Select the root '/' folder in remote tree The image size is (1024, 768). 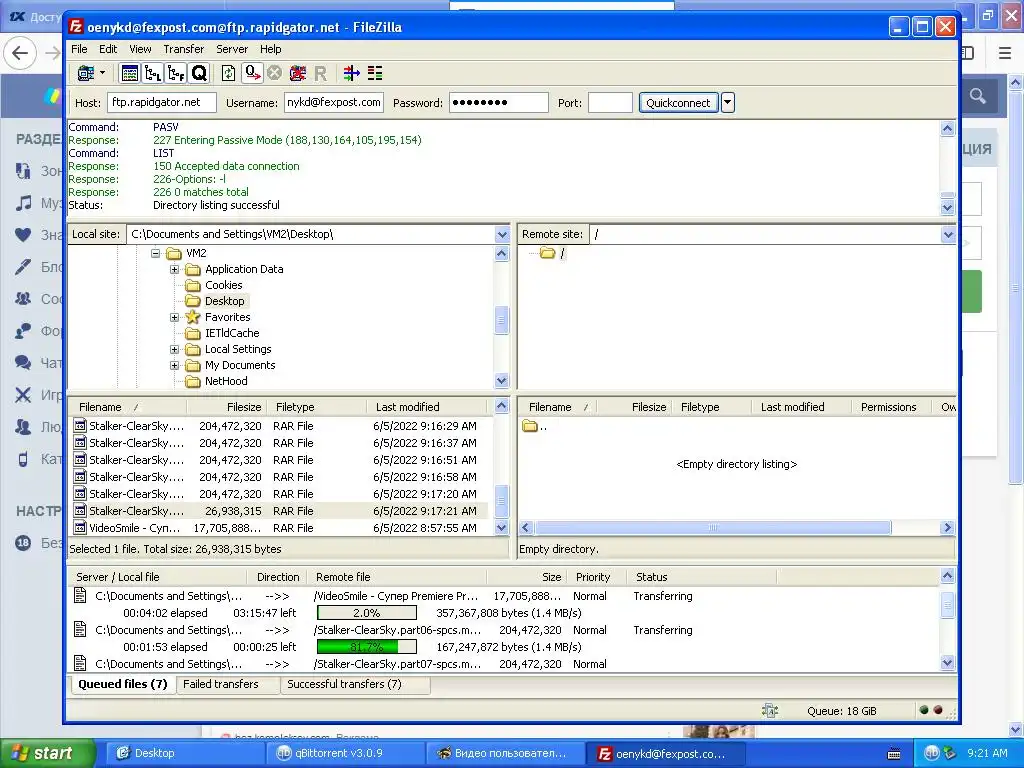562,253
